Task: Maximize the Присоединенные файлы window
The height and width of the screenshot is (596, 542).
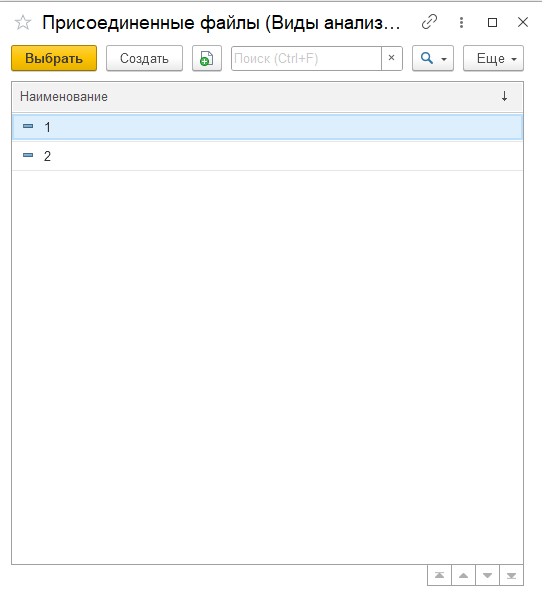Action: click(x=492, y=22)
